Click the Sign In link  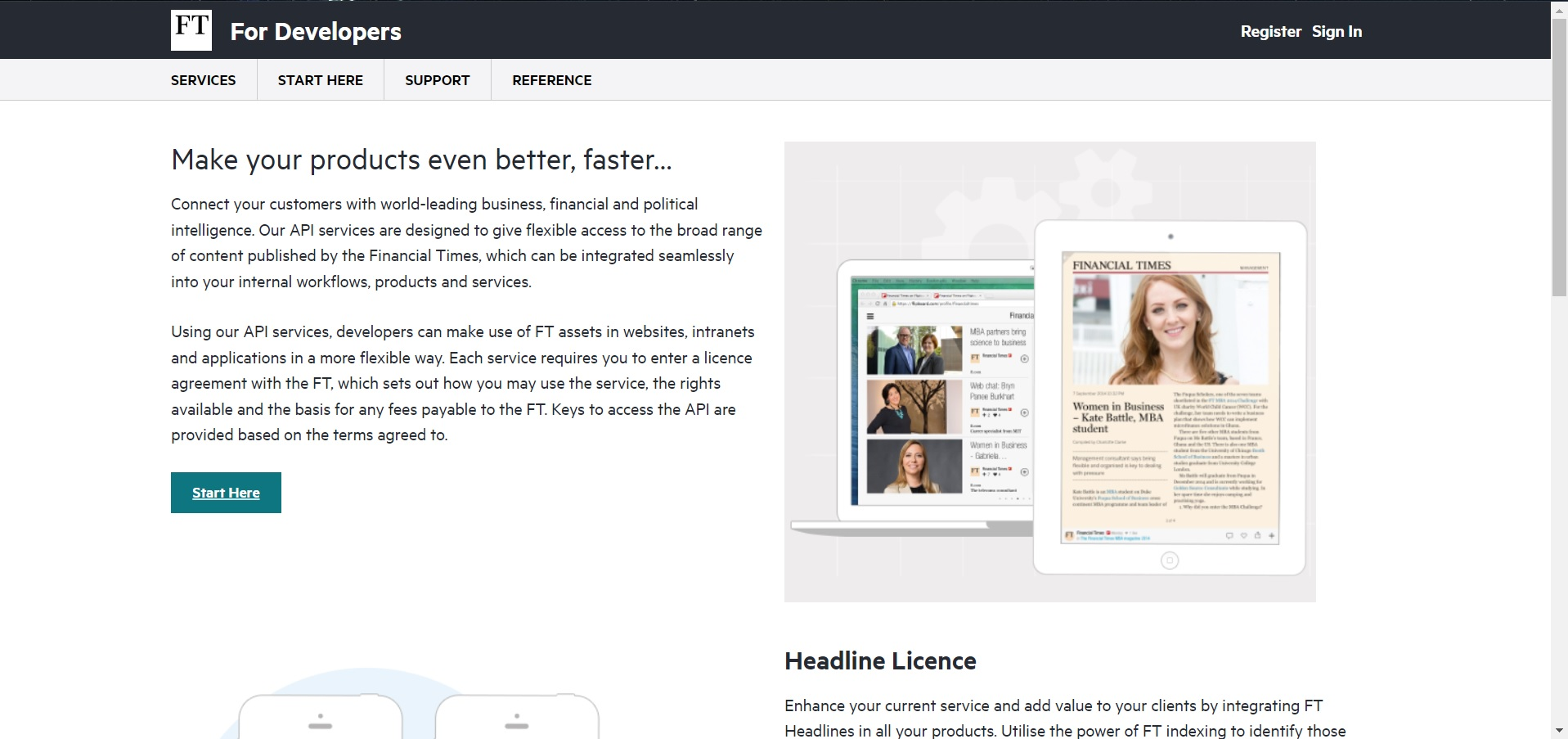click(x=1337, y=31)
